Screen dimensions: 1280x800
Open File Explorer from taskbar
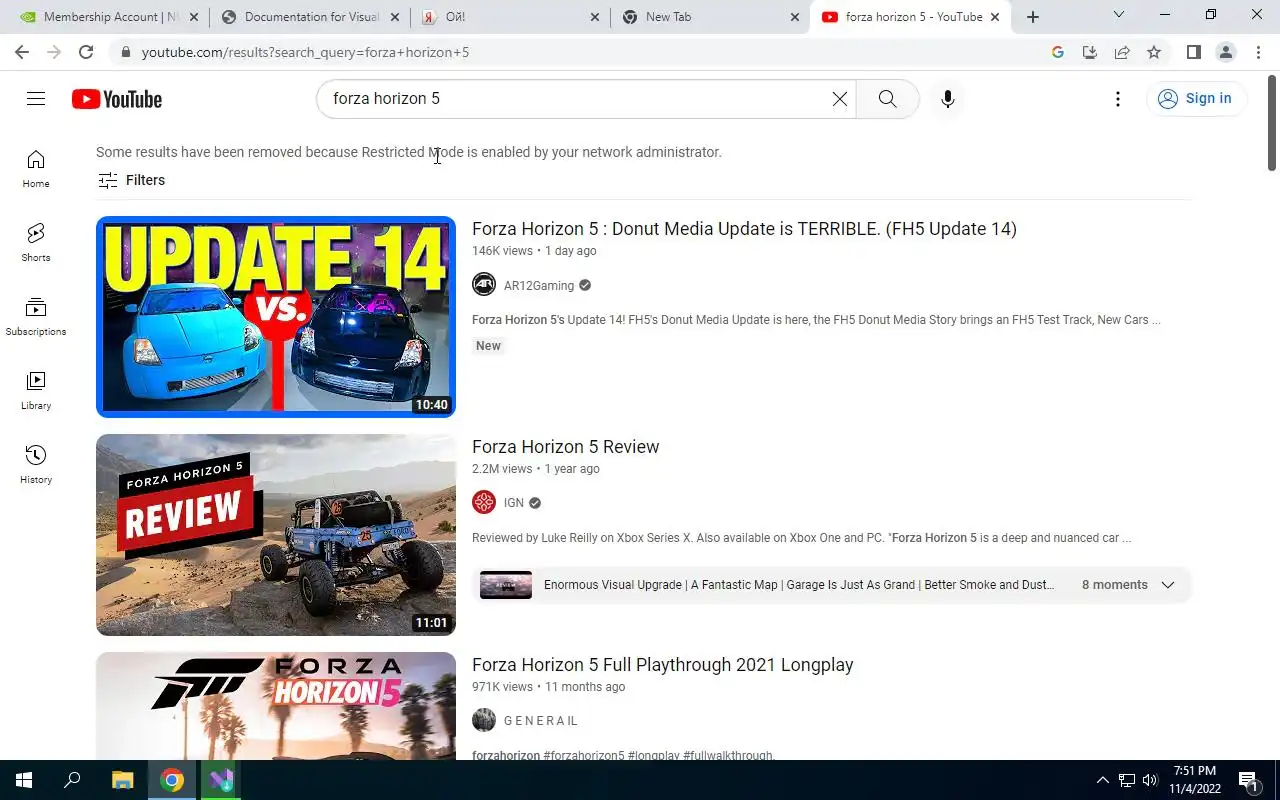click(122, 780)
